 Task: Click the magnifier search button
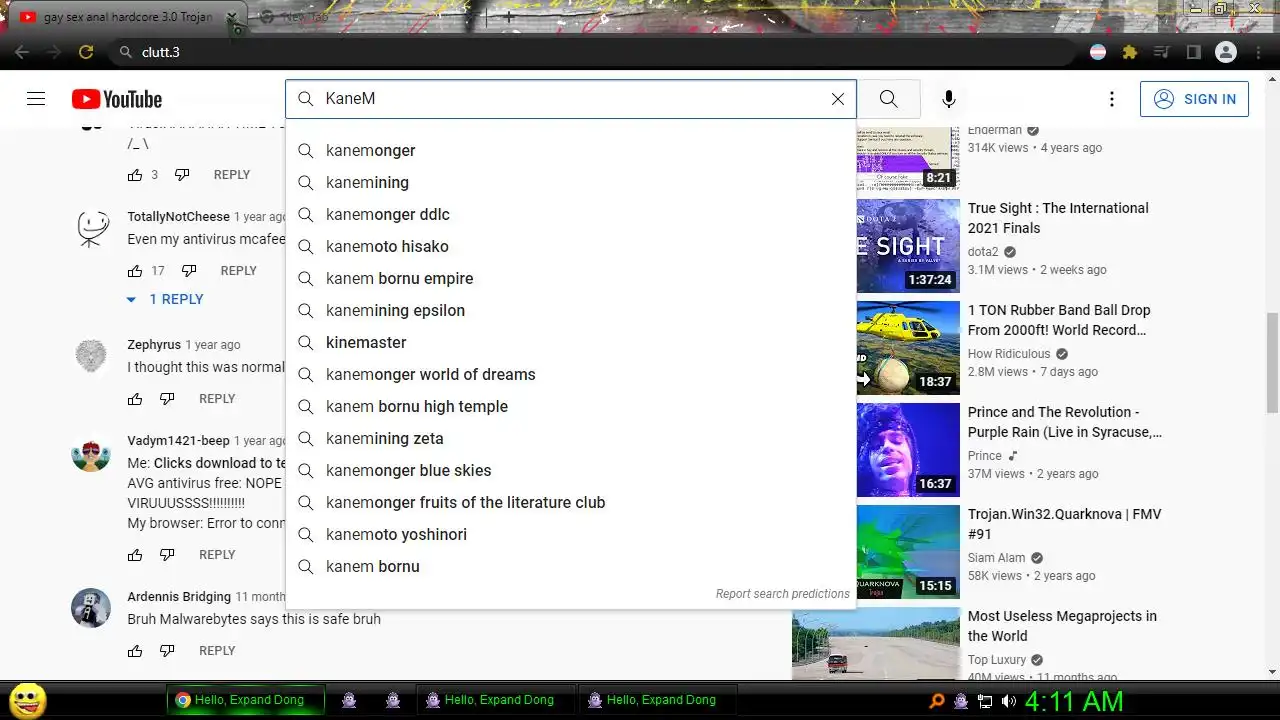tap(888, 99)
